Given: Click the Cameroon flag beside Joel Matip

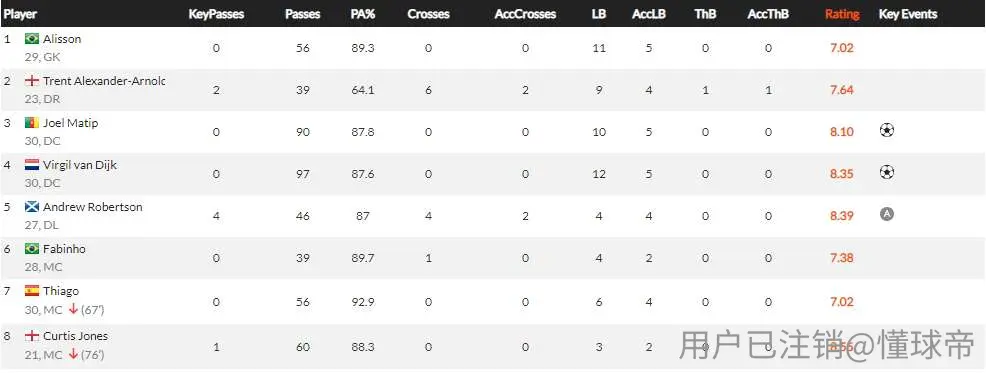Looking at the screenshot, I should (x=32, y=123).
